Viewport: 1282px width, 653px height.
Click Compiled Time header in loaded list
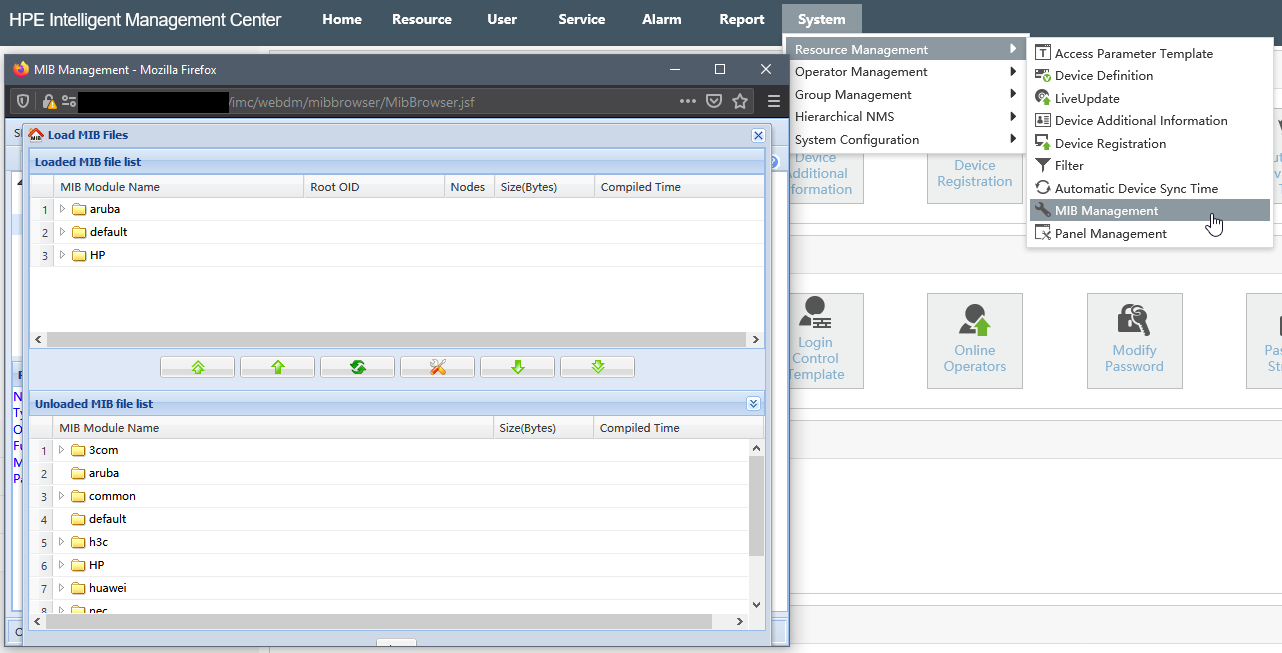pyautogui.click(x=678, y=187)
